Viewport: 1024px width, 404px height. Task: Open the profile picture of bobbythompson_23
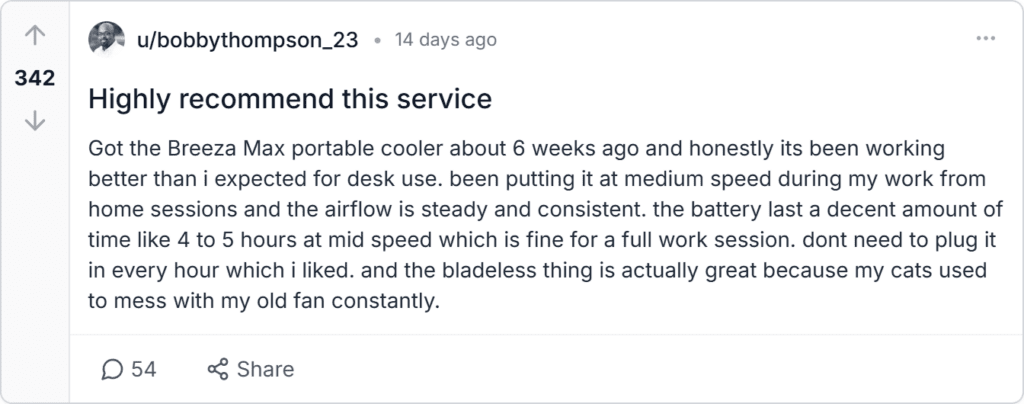pos(107,40)
